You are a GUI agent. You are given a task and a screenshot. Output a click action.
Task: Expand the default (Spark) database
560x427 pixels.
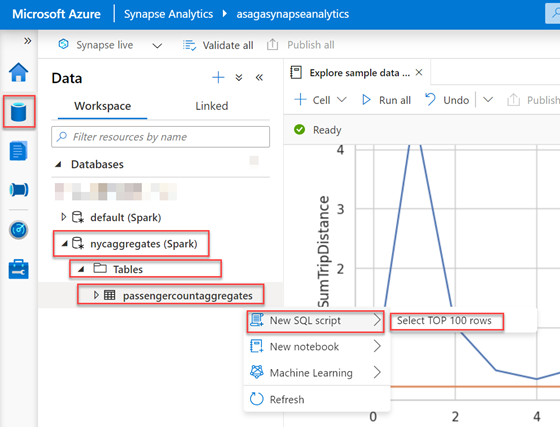pos(64,217)
